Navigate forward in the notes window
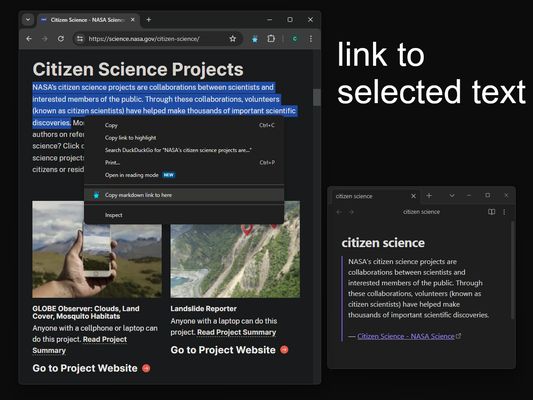This screenshot has height=400, width=533. 351,212
